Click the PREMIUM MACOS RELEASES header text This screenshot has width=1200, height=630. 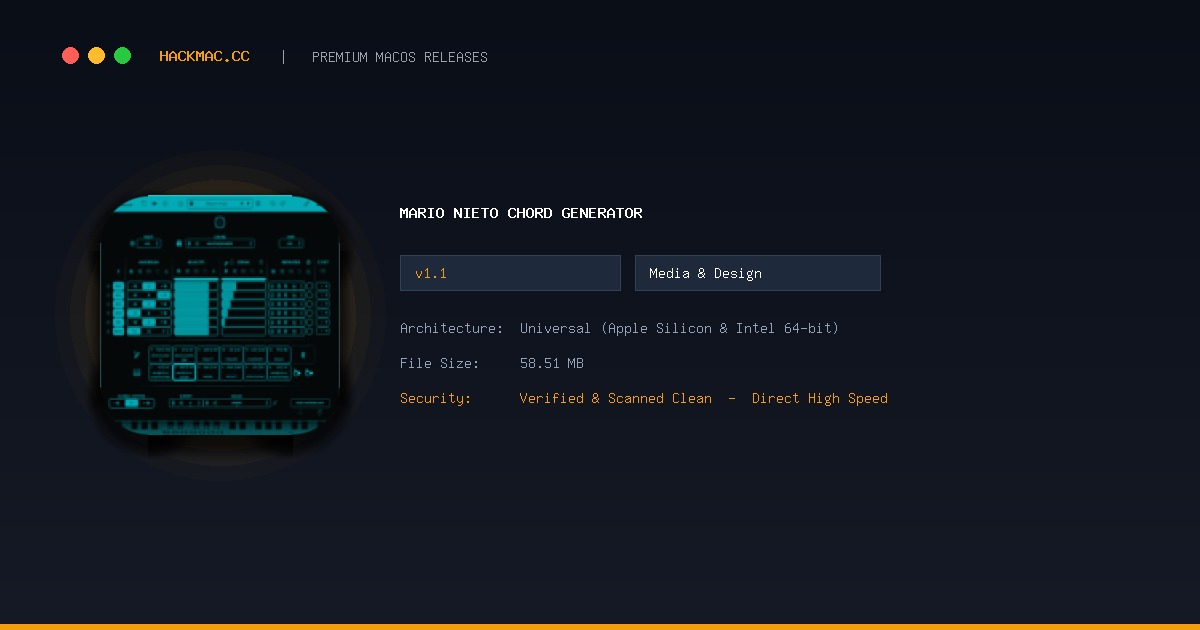click(400, 57)
